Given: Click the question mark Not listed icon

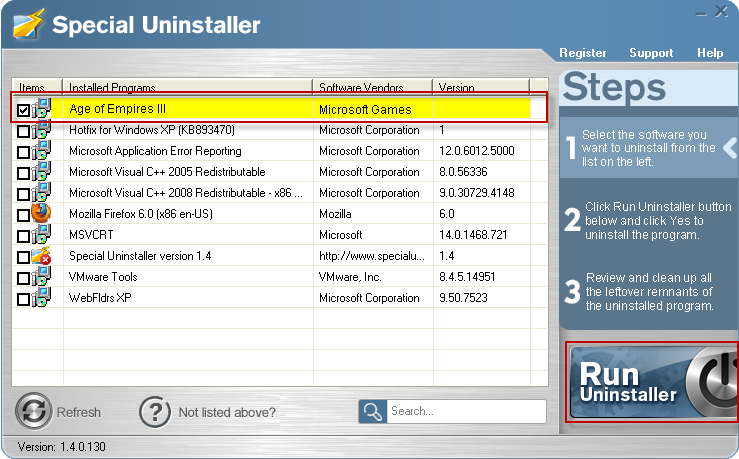Looking at the screenshot, I should pos(155,411).
